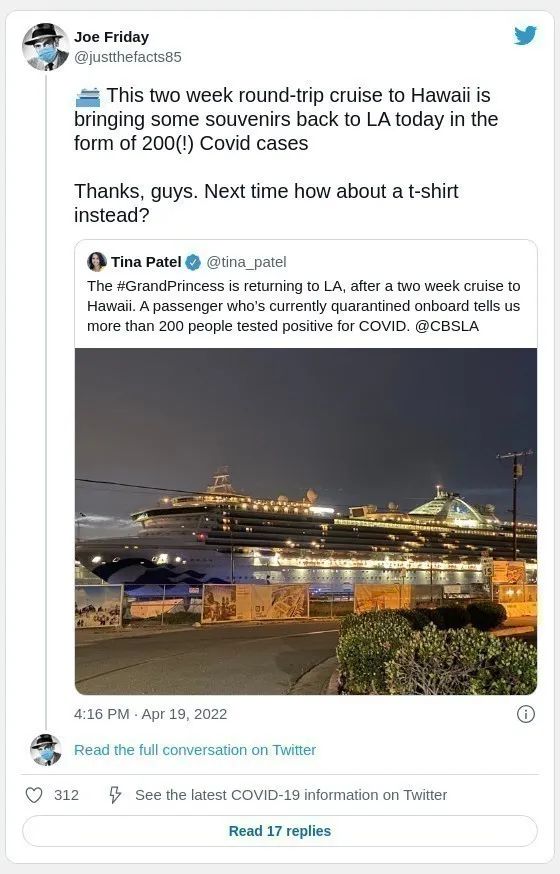Screen dimensions: 560x874
Task: Click the Read 17 replies button
Action: pyautogui.click(x=280, y=831)
